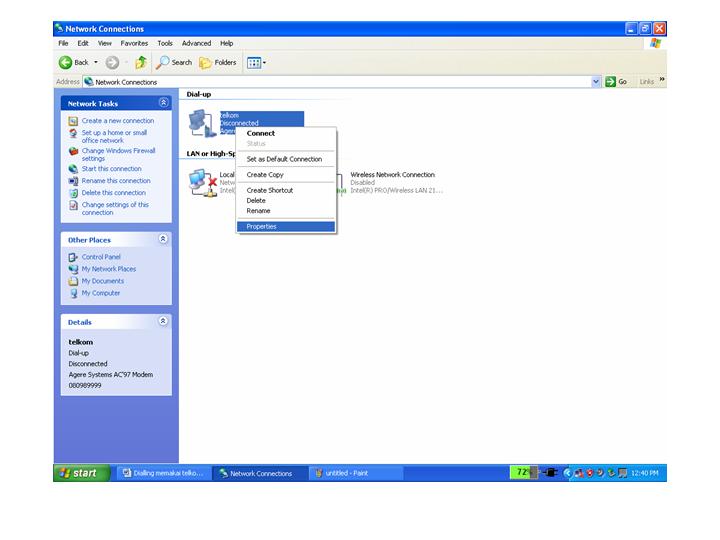Screen dimensions: 720x540
Task: Open My Network Places link
Action: [109, 269]
